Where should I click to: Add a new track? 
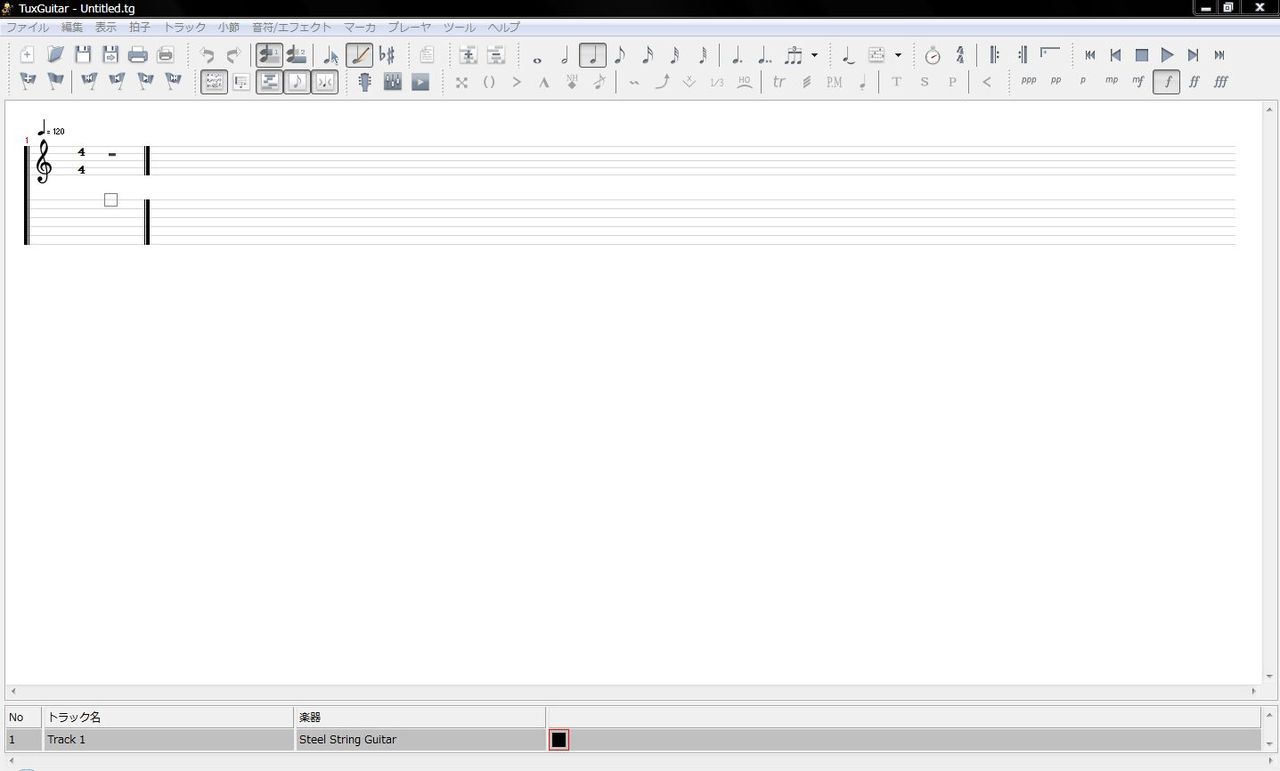coord(467,55)
